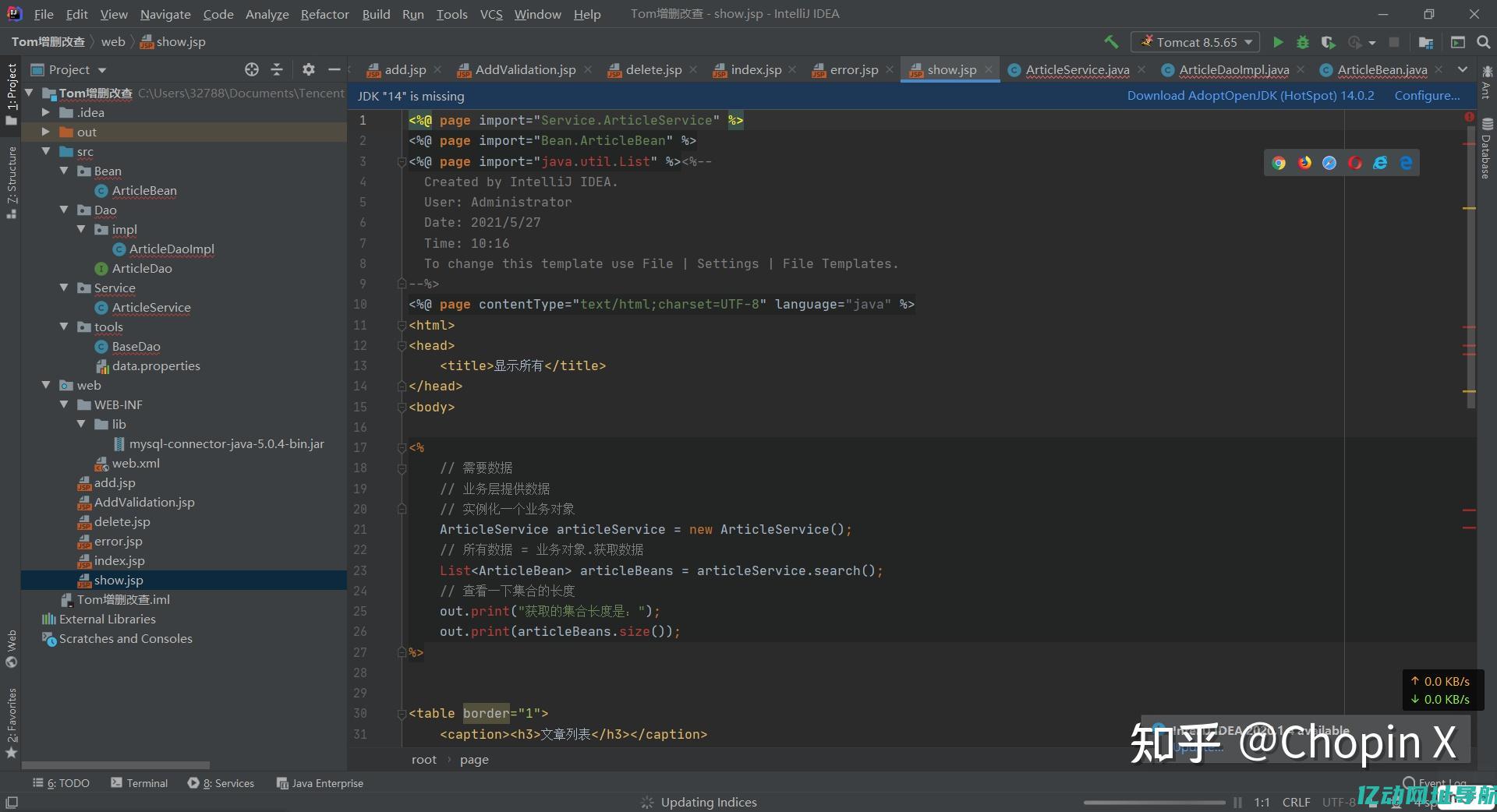Image resolution: width=1497 pixels, height=812 pixels.
Task: Open Project panel settings gear
Action: (309, 69)
